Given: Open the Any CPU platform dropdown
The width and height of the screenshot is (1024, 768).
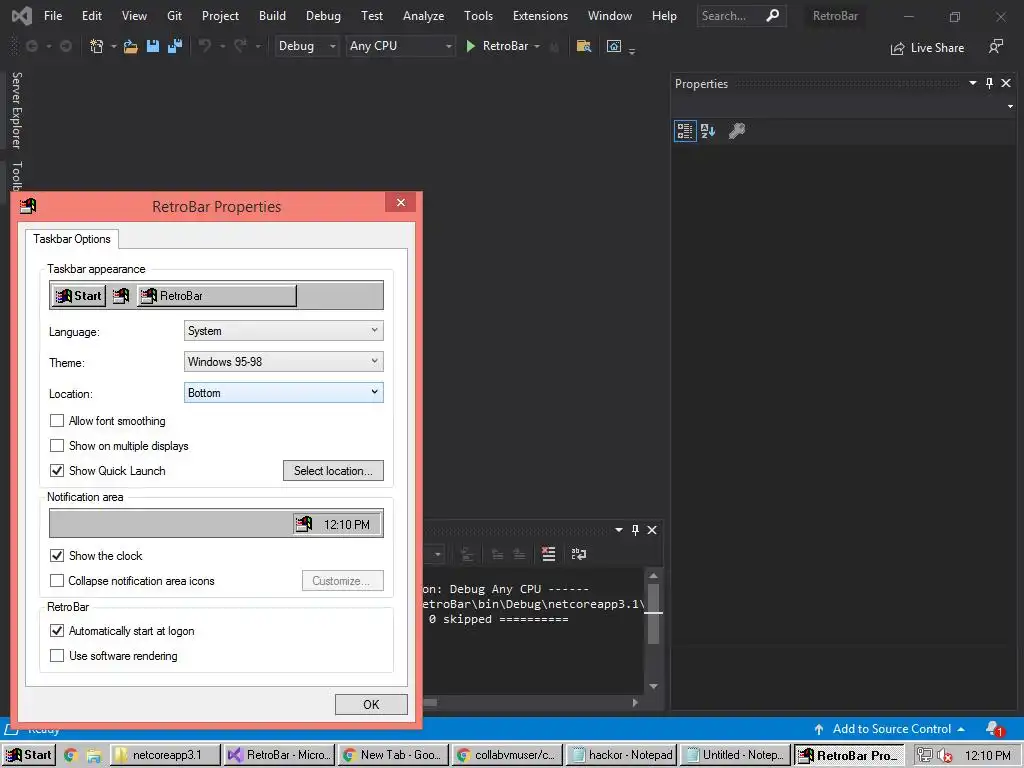Looking at the screenshot, I should [400, 46].
